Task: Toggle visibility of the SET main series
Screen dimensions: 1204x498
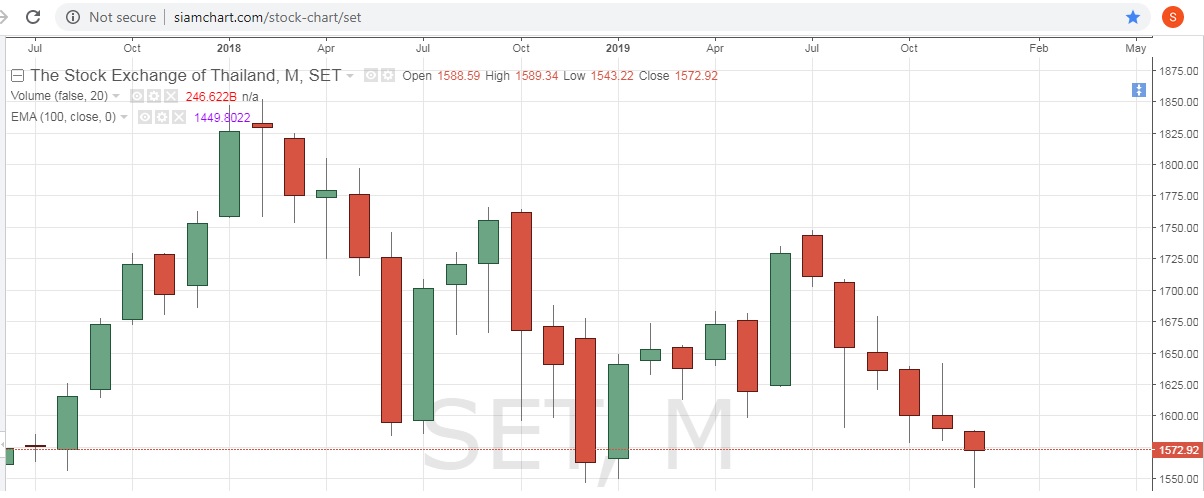Action: (370, 76)
